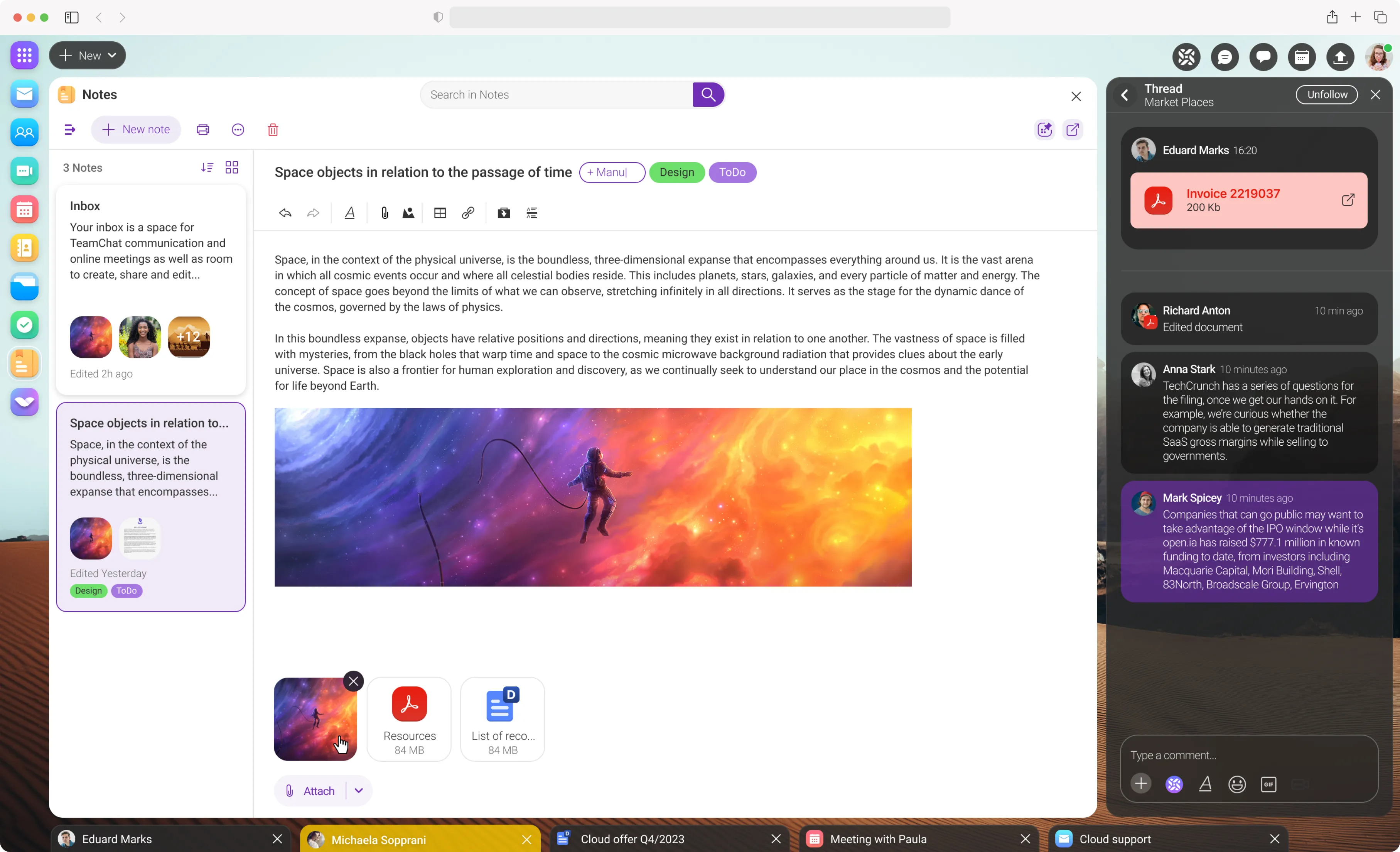
Task: Open the notes sort order menu
Action: point(207,167)
